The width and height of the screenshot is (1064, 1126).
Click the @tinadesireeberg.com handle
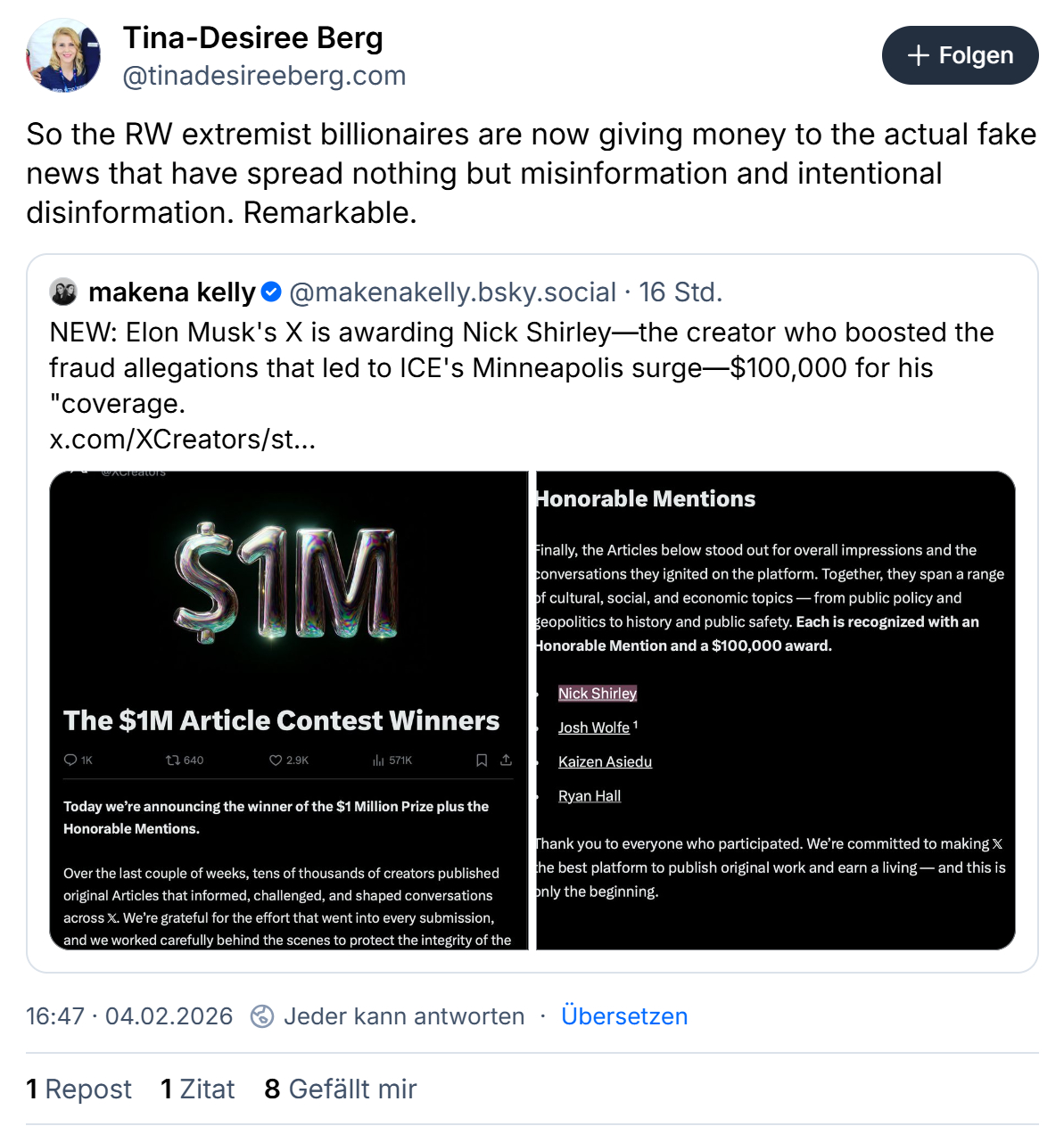[x=264, y=76]
